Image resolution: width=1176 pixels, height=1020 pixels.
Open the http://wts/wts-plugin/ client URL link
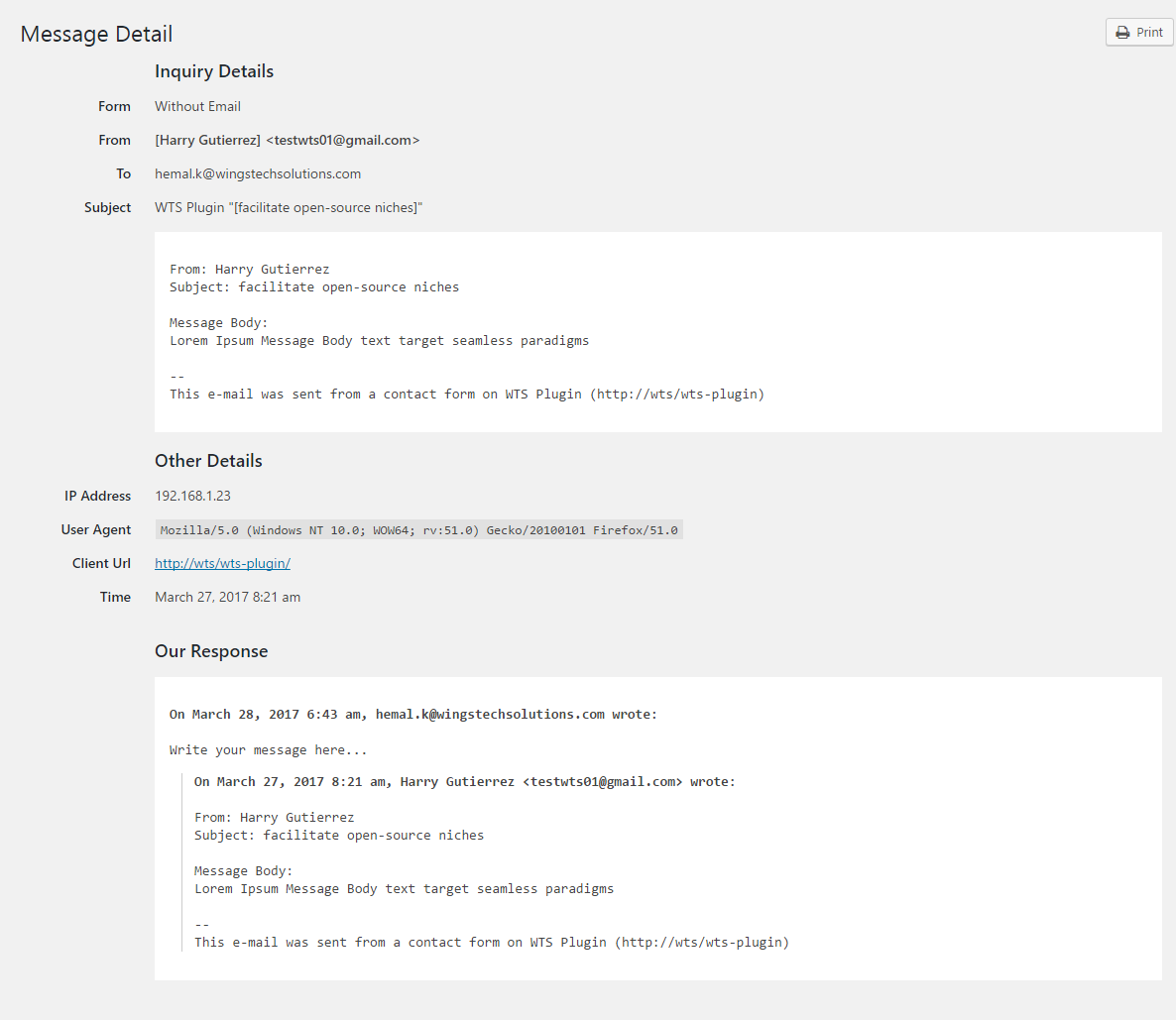pos(222,563)
